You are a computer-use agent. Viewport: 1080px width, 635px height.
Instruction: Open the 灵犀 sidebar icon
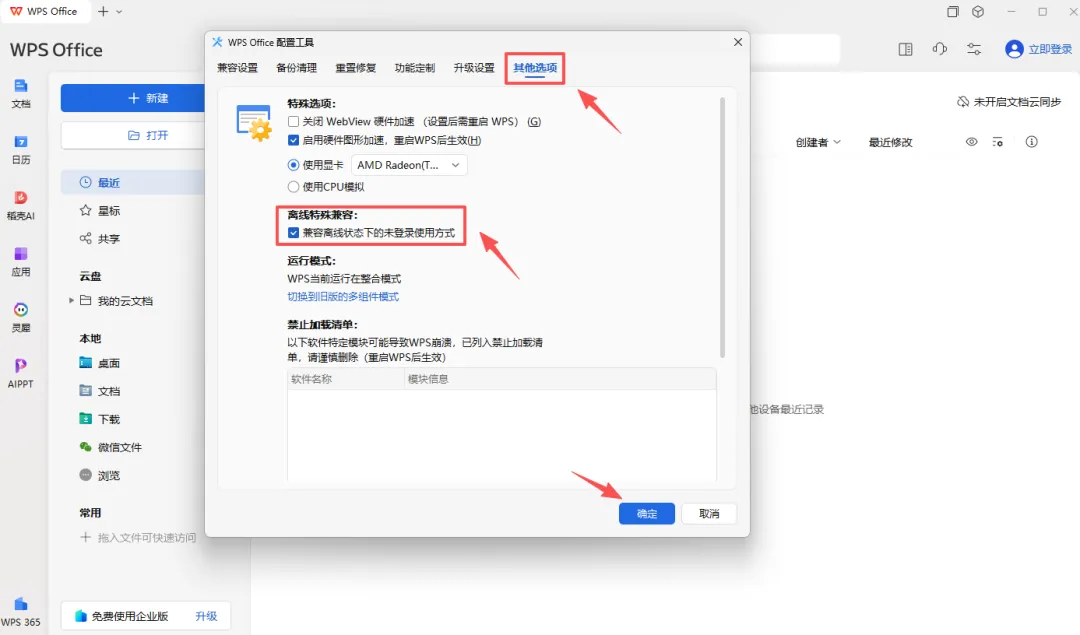tap(21, 318)
